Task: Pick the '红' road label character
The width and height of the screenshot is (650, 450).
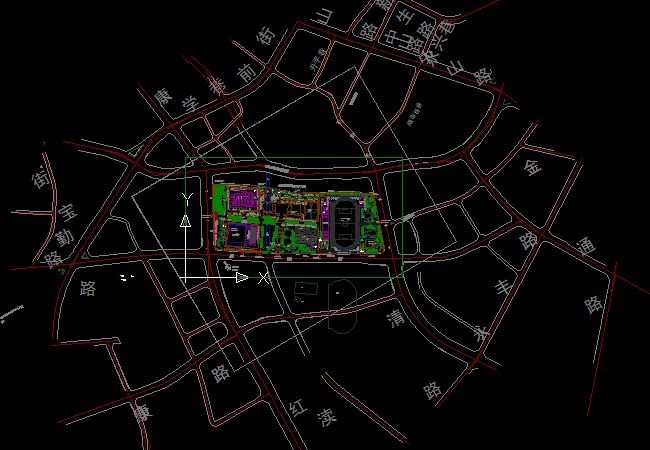Action: [x=296, y=408]
